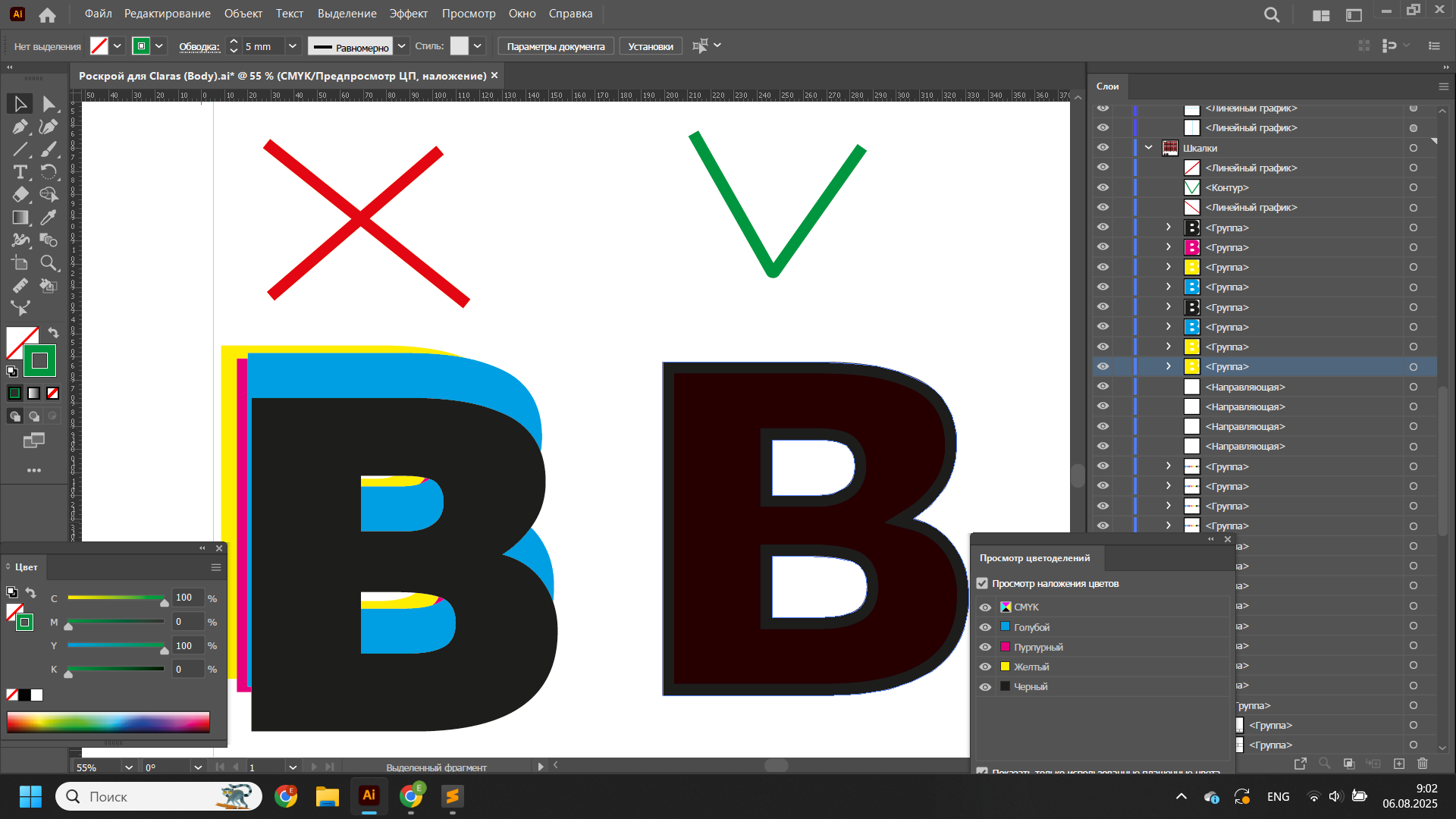
Task: Open the search icon in the top bar
Action: click(1272, 14)
